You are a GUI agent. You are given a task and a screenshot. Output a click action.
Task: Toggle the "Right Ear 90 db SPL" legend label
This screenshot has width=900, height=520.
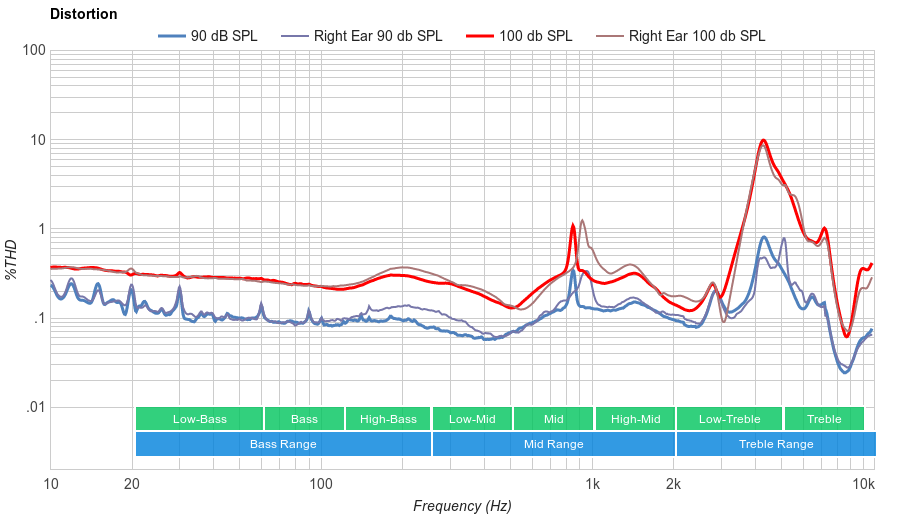point(377,36)
